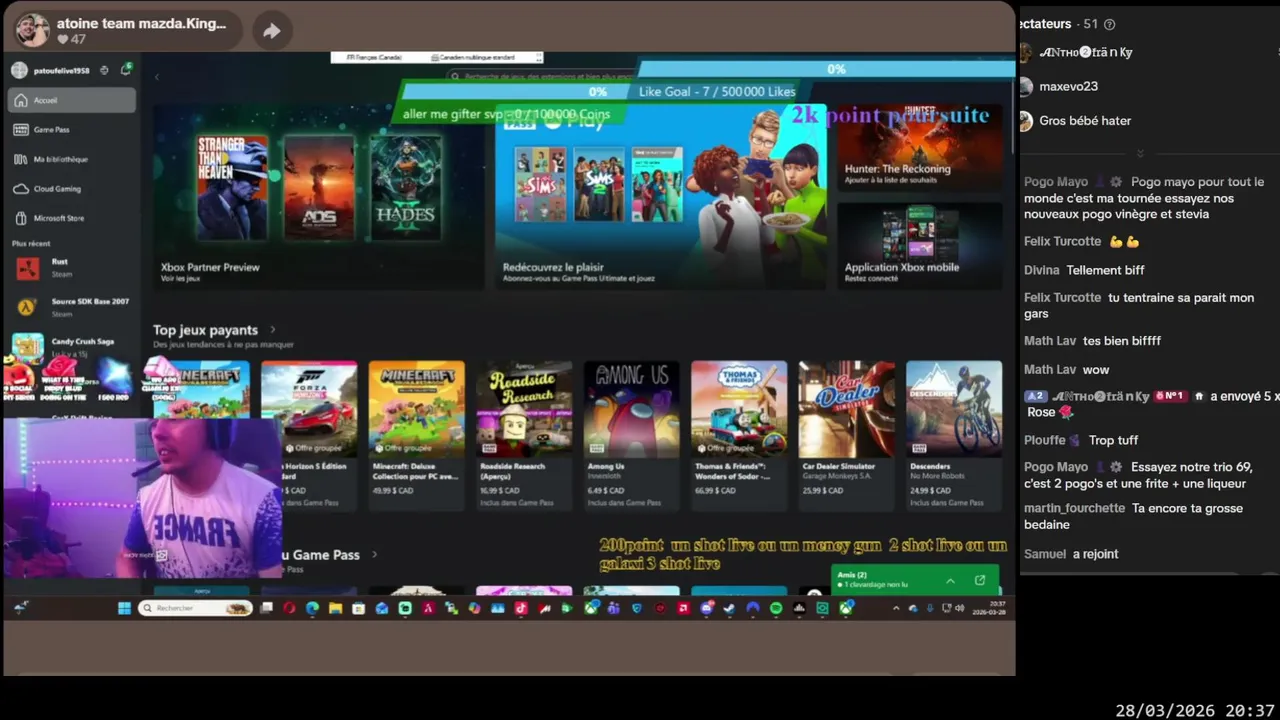The width and height of the screenshot is (1280, 720).
Task: Click Plouffe username in chat
Action: click(x=1045, y=440)
